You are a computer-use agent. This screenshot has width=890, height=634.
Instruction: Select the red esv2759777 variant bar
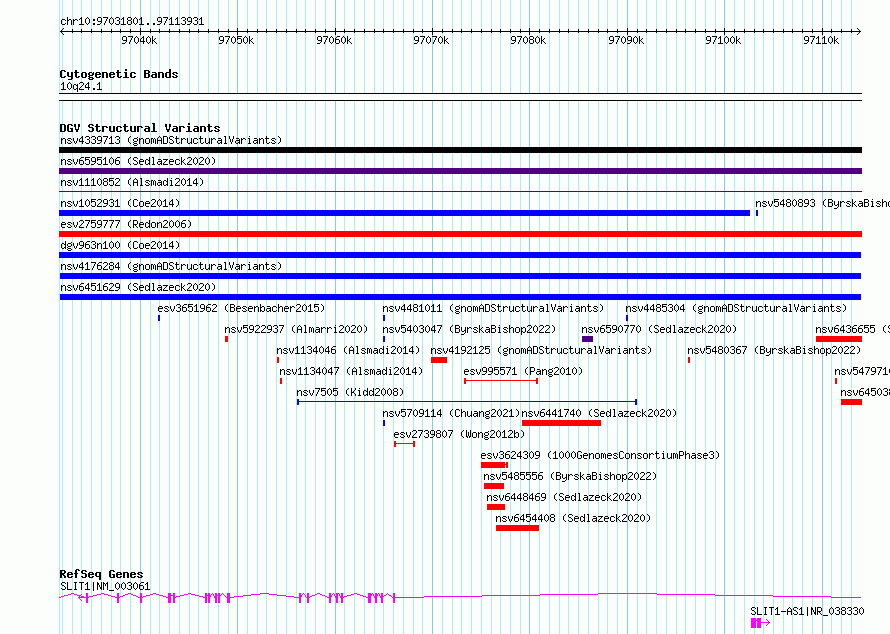pyautogui.click(x=460, y=234)
